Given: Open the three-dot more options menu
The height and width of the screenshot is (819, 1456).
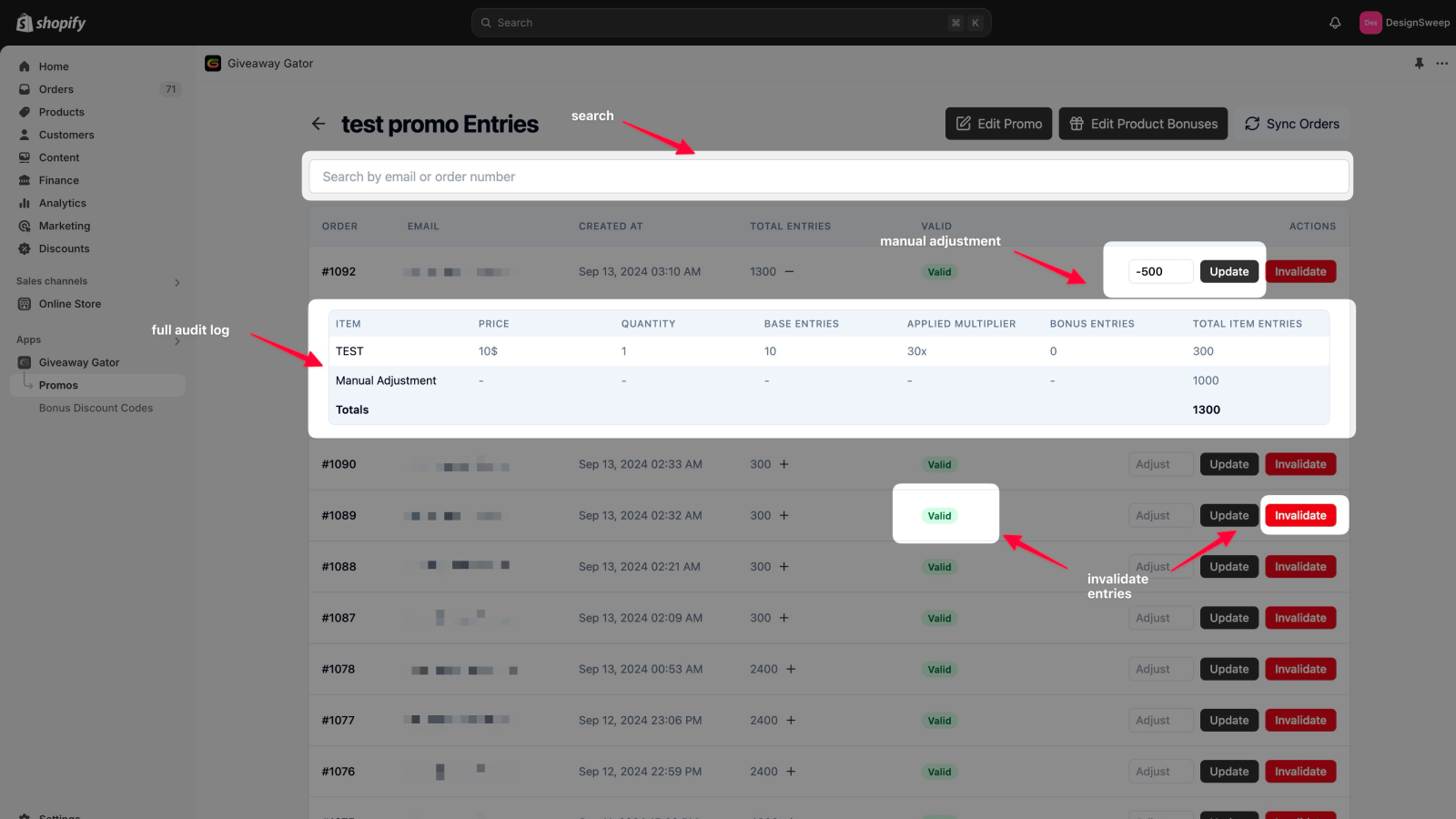Looking at the screenshot, I should 1441,64.
